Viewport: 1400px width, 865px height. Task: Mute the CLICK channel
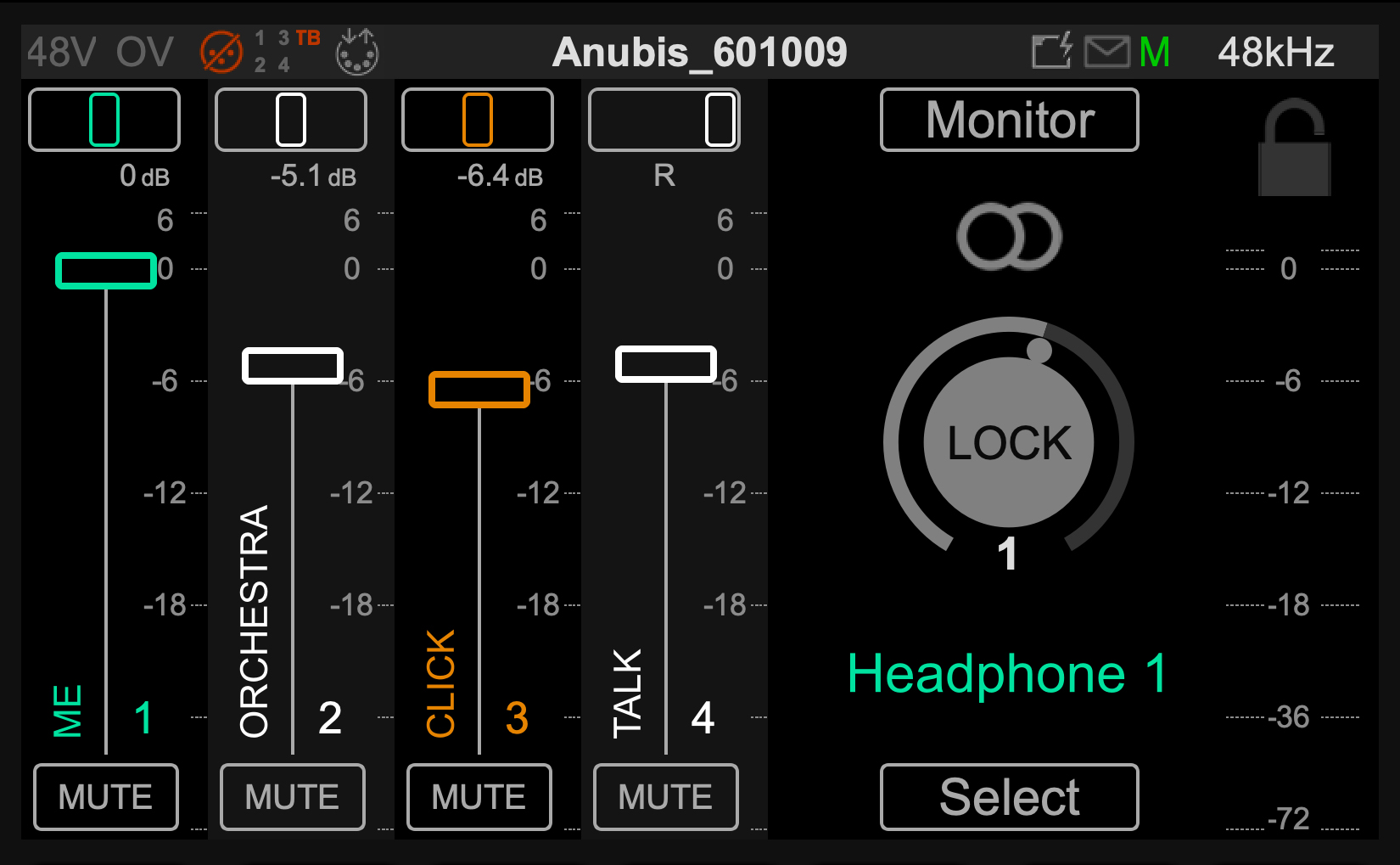479,796
